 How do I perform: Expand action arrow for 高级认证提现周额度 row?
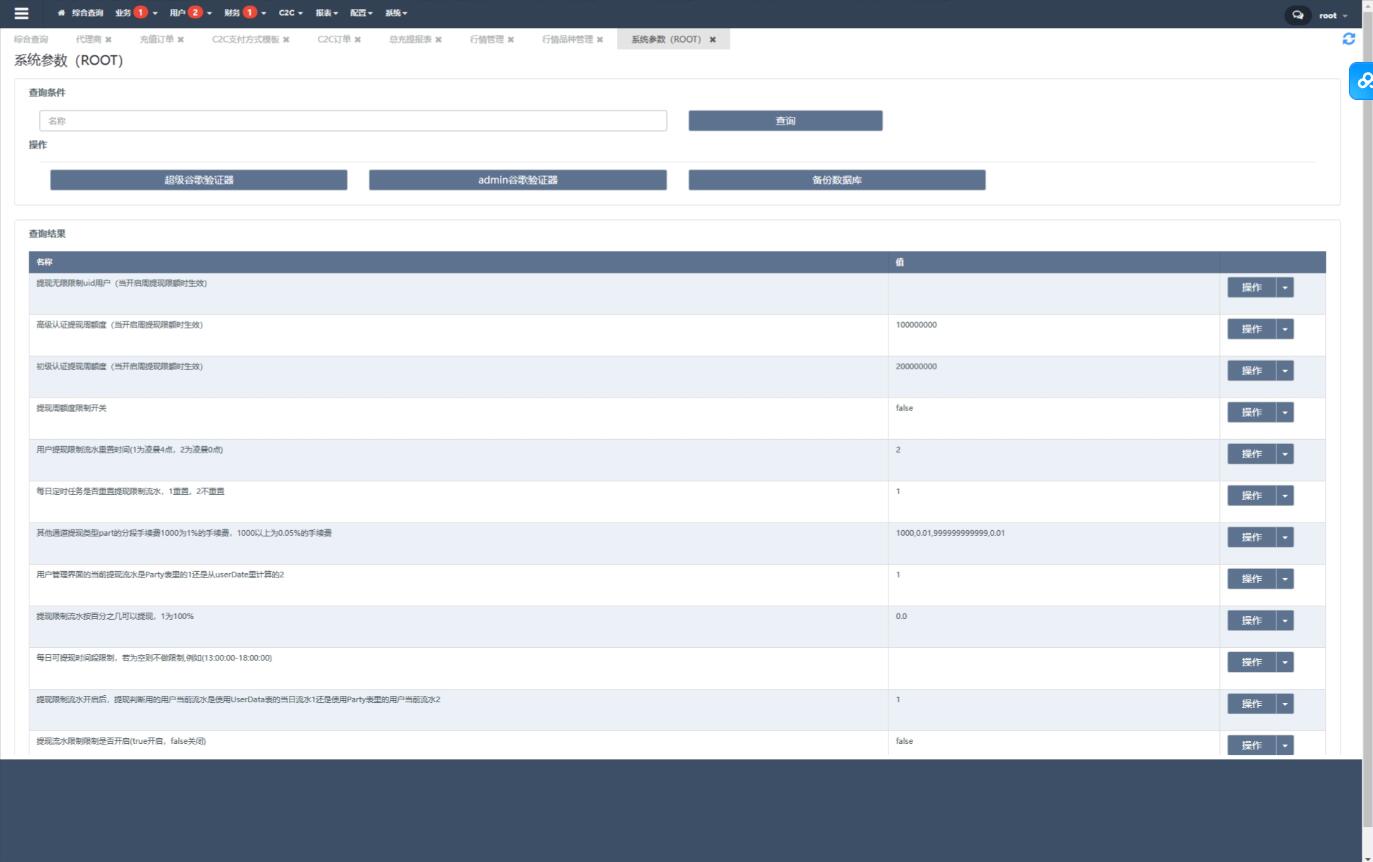click(1285, 329)
